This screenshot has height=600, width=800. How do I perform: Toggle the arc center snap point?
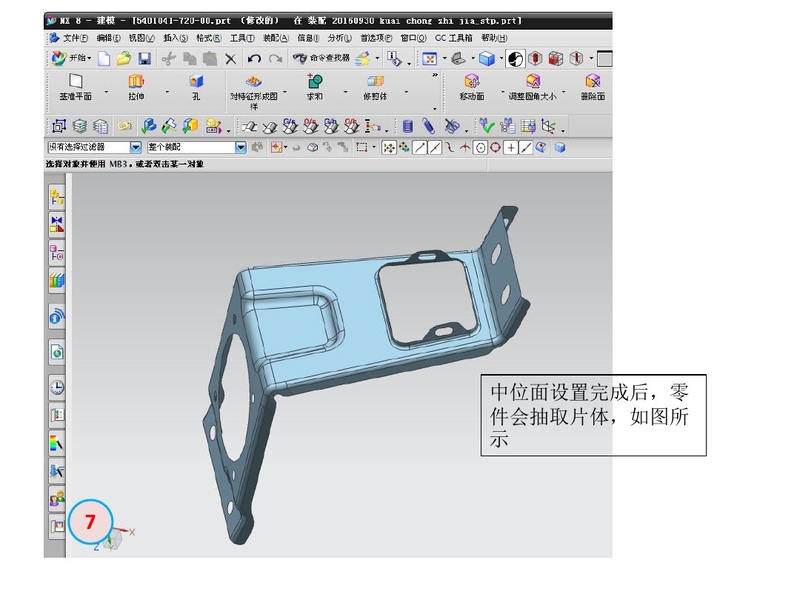[480, 147]
